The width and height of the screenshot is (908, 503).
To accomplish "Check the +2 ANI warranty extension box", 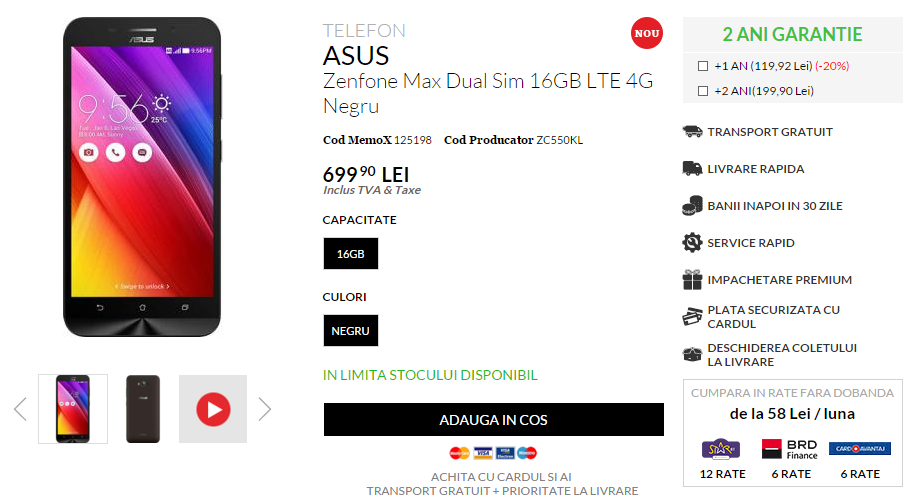I will (703, 91).
